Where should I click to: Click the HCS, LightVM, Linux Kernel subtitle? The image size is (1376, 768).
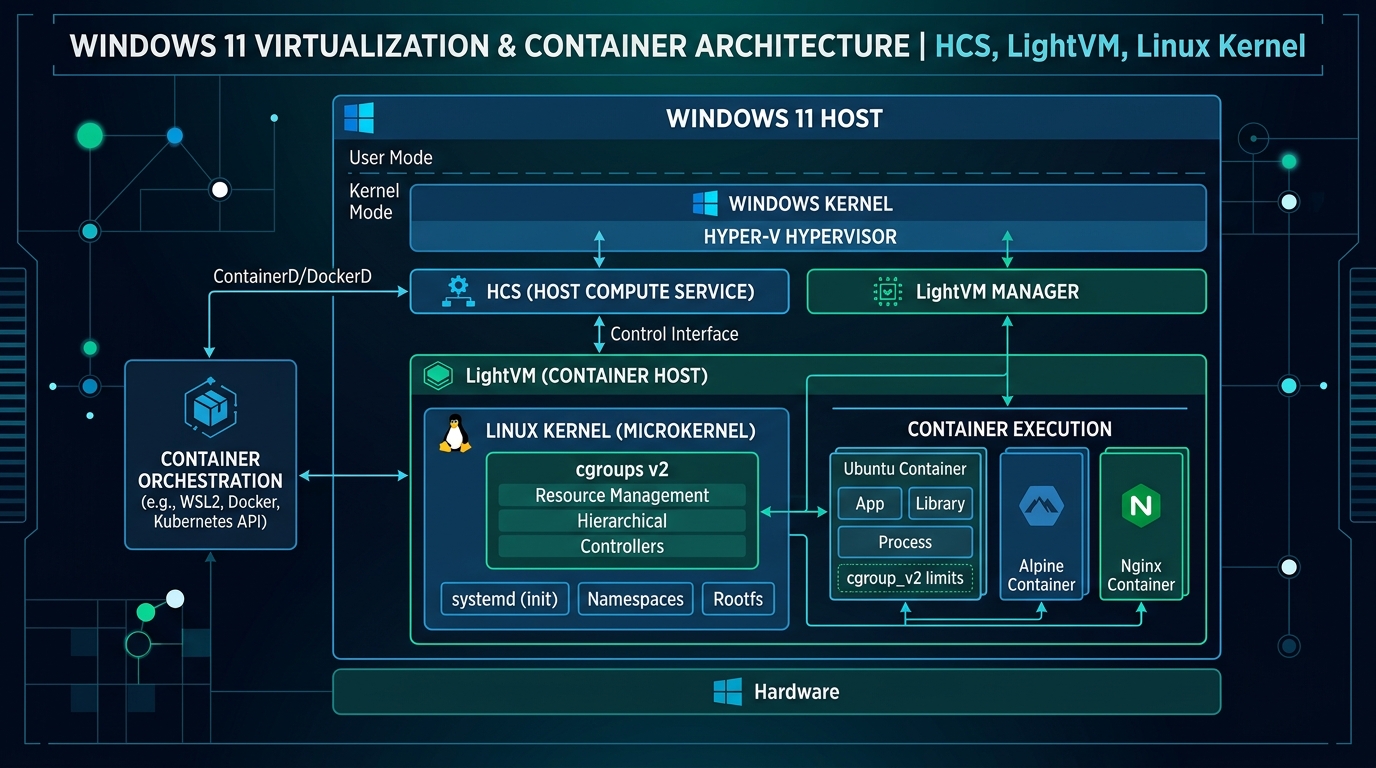(1120, 46)
